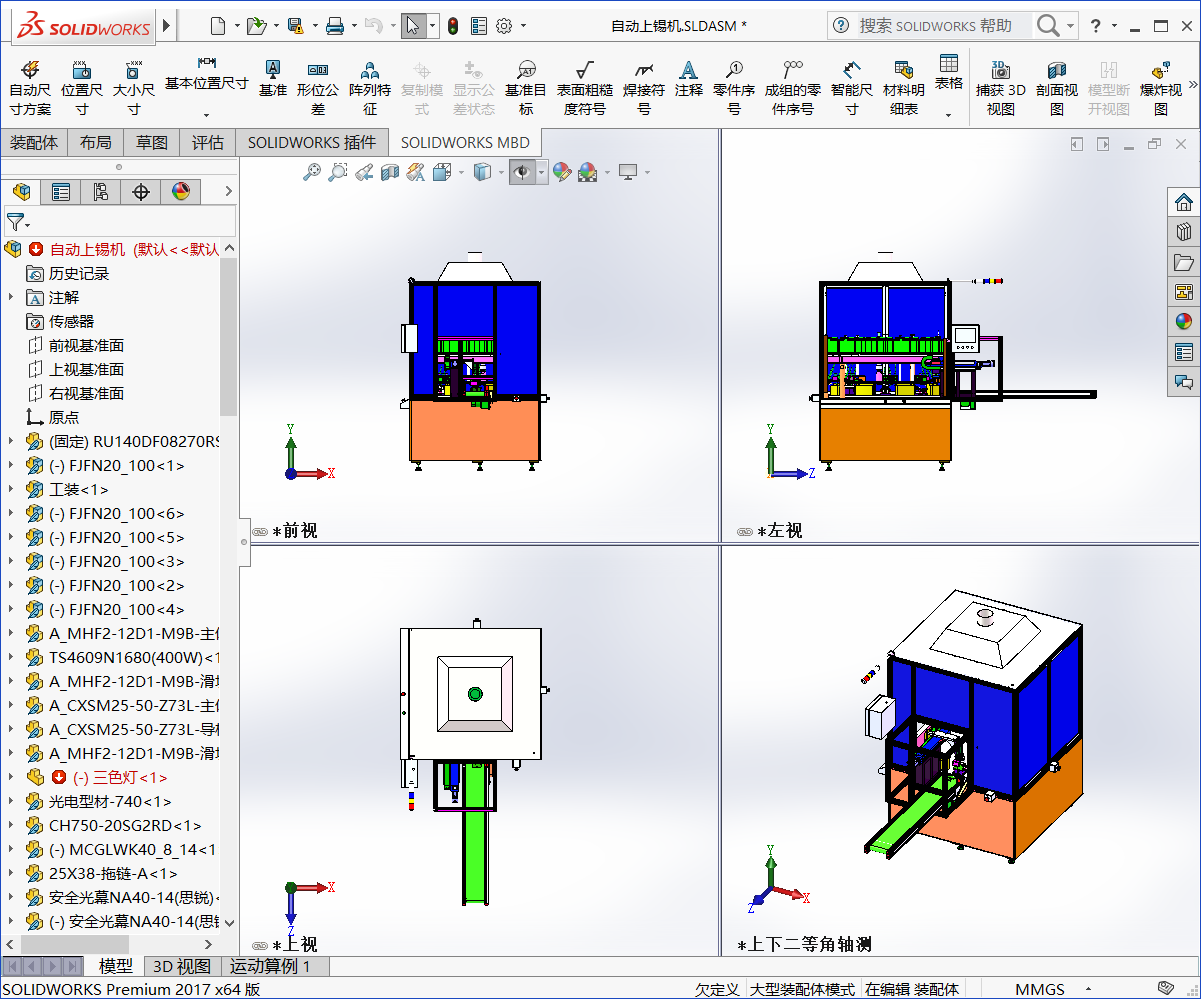Switch to the 草图 ribbon tab
1201x999 pixels.
coord(152,142)
